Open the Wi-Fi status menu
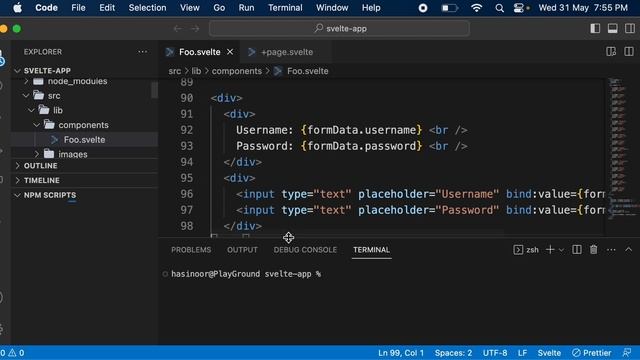This screenshot has width=640, height=360. coord(476,8)
